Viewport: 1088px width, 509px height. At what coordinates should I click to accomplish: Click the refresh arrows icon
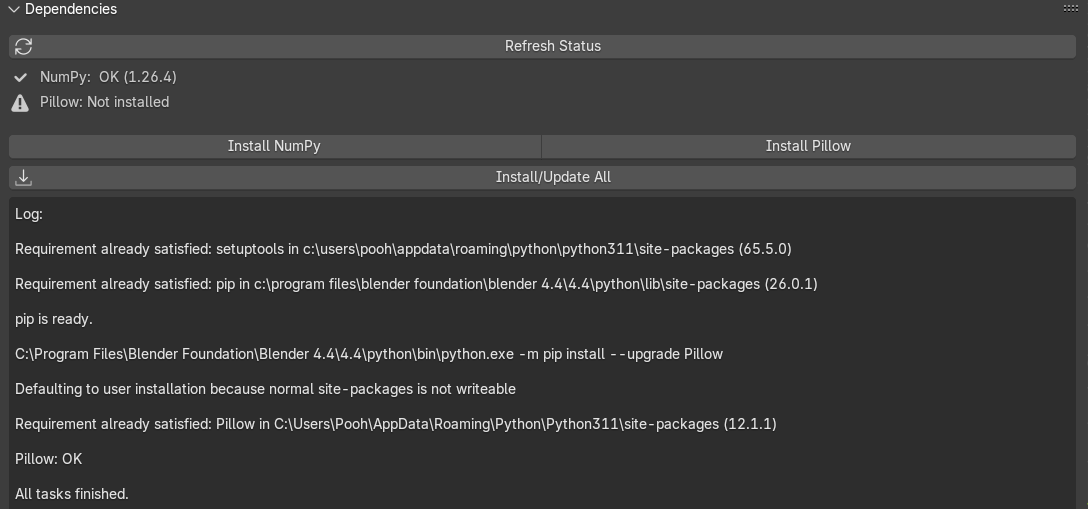pos(24,46)
